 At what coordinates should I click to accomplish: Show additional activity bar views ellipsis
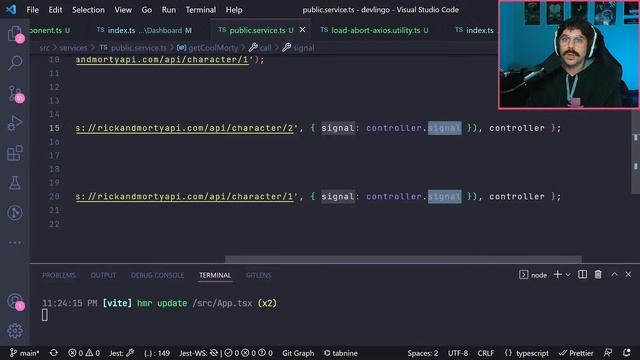pos(15,242)
